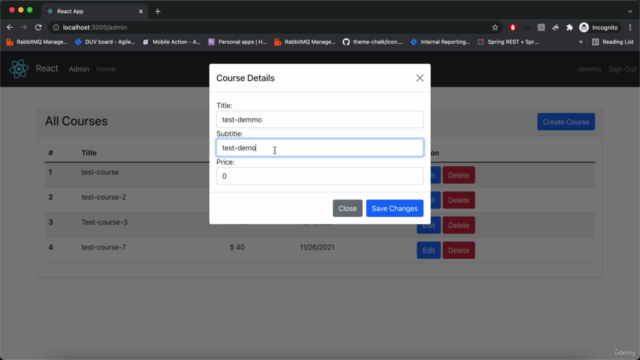Click the $ 40 price cell
This screenshot has height=360, width=640.
[x=237, y=247]
